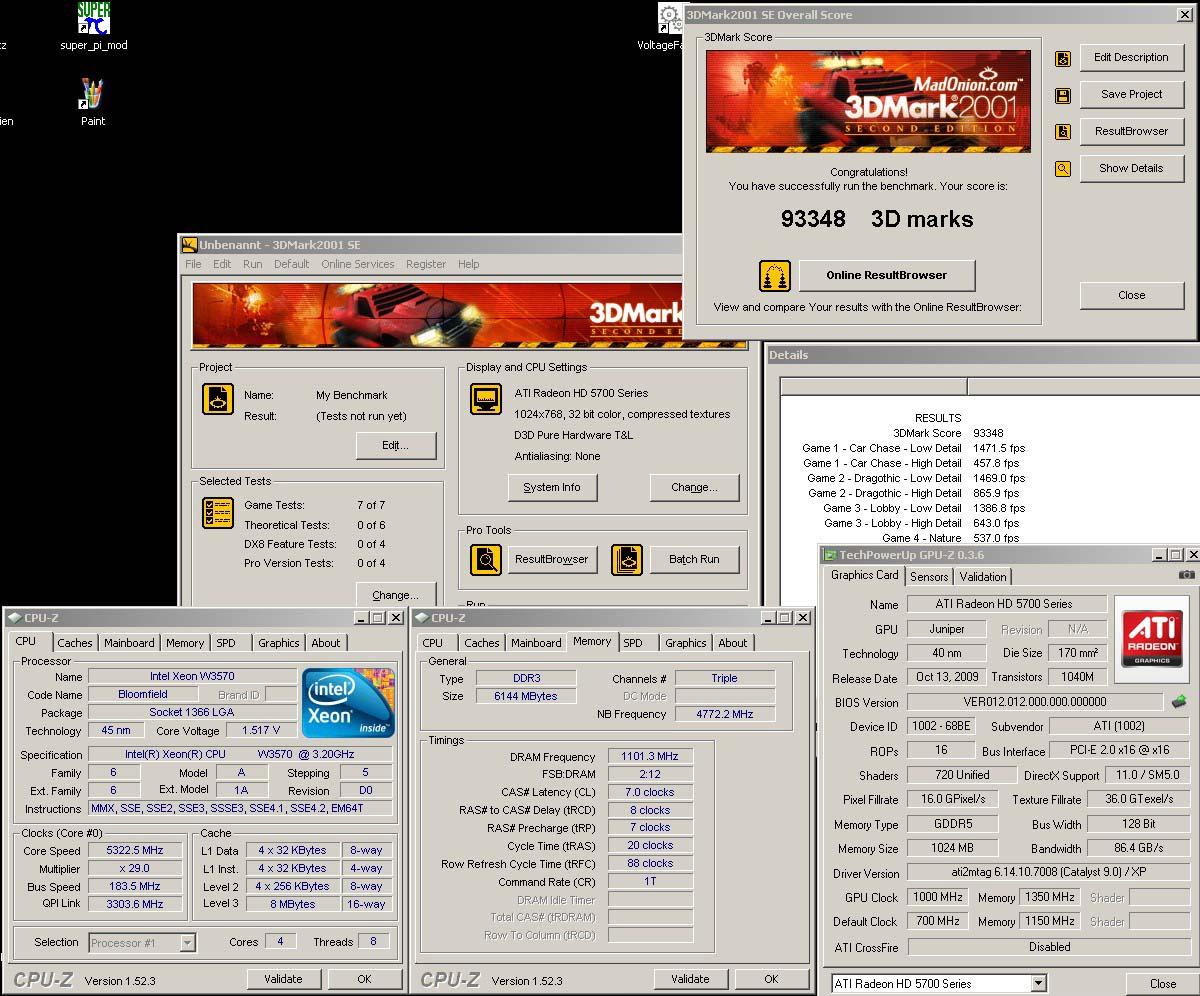The height and width of the screenshot is (996, 1200).
Task: Click the Batch Run button
Action: [x=694, y=559]
